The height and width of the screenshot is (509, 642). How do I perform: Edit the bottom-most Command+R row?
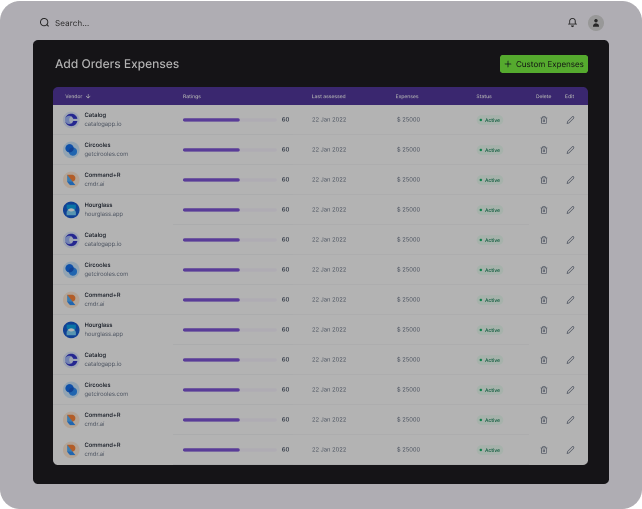click(570, 450)
